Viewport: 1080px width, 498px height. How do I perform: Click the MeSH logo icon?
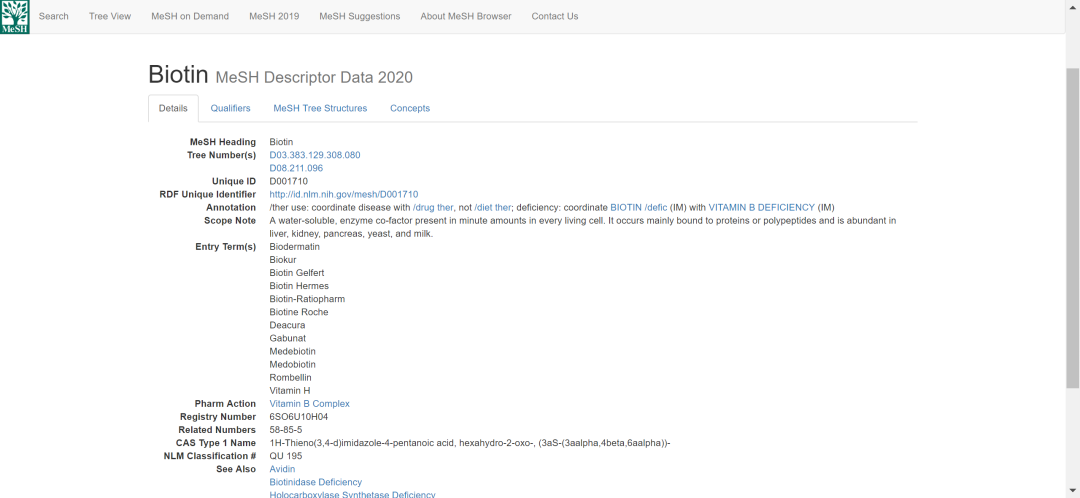[x=15, y=17]
